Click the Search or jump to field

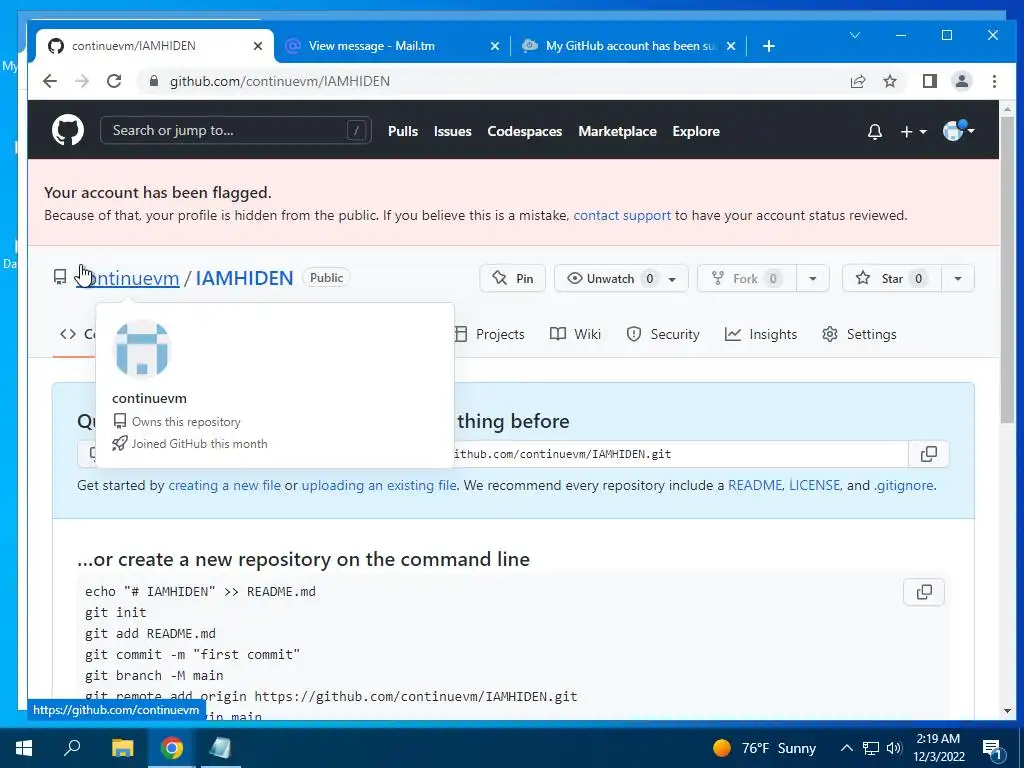click(x=236, y=131)
